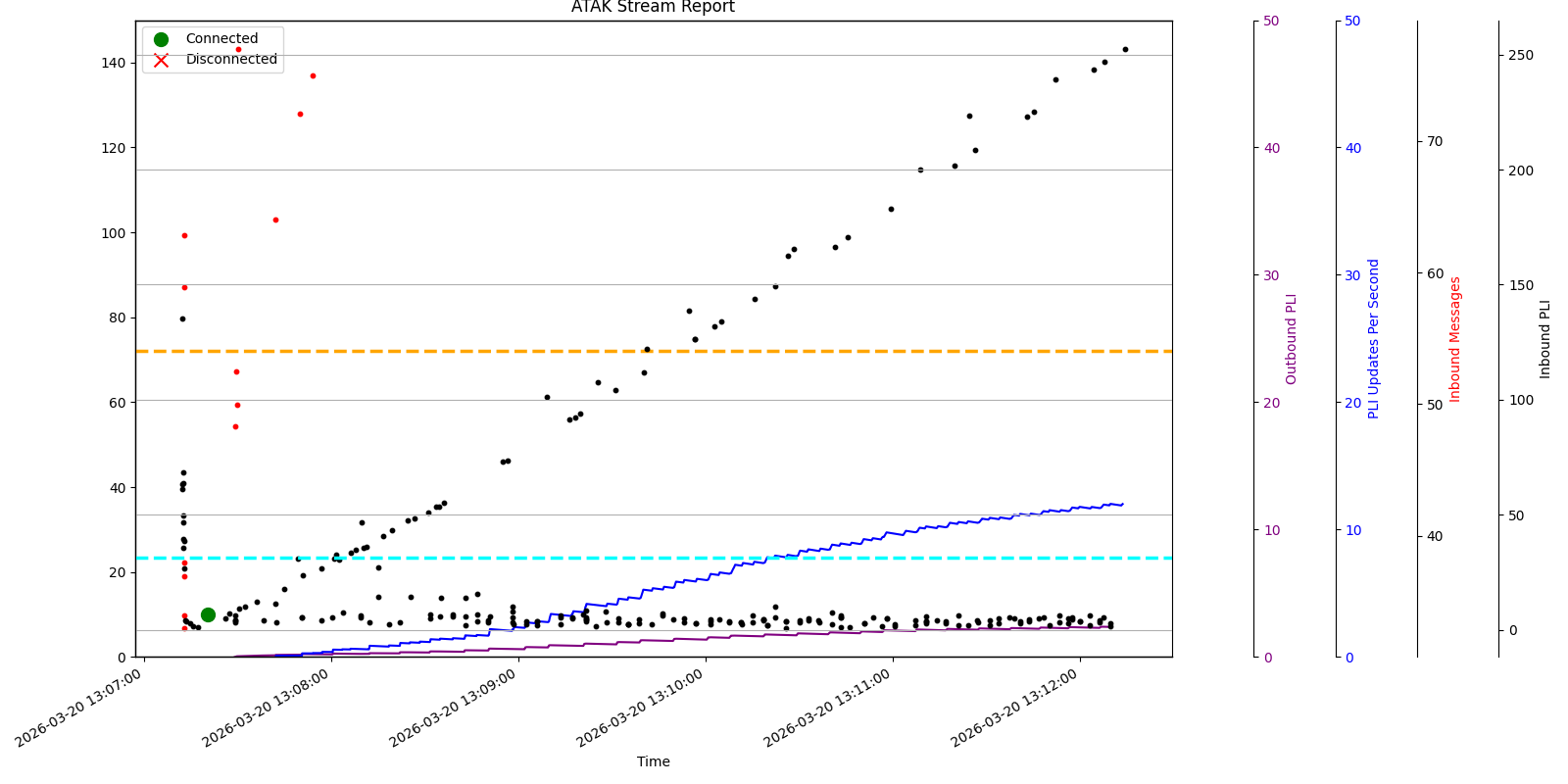Click the green Connected legend marker
This screenshot has height=784, width=1568.
(x=162, y=39)
